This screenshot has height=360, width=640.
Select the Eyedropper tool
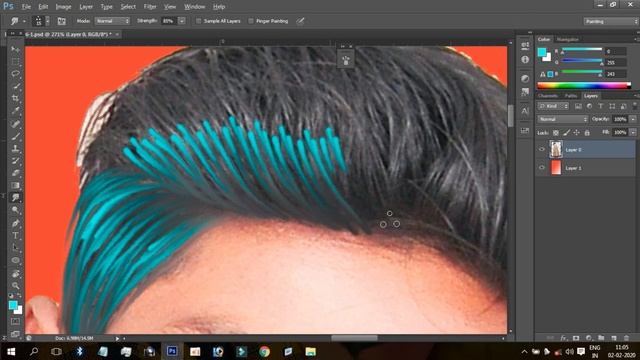coord(16,111)
